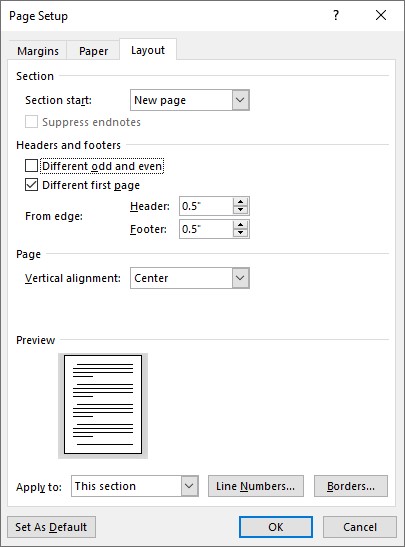Switch to the Margins tab
The height and width of the screenshot is (547, 405).
point(38,51)
